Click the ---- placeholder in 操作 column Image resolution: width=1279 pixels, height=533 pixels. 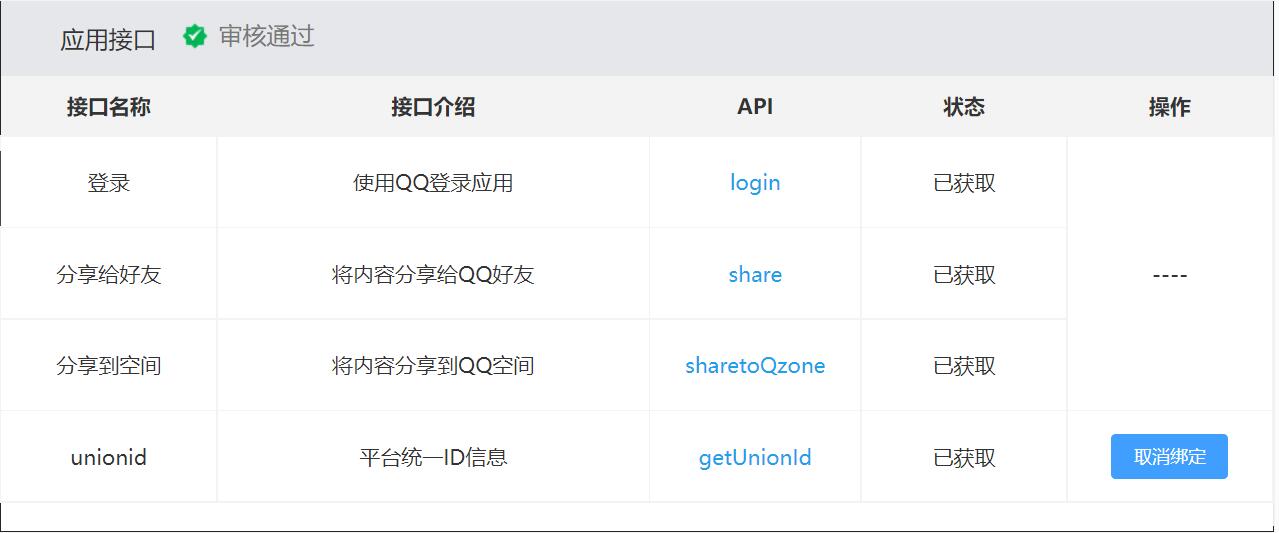[1169, 275]
